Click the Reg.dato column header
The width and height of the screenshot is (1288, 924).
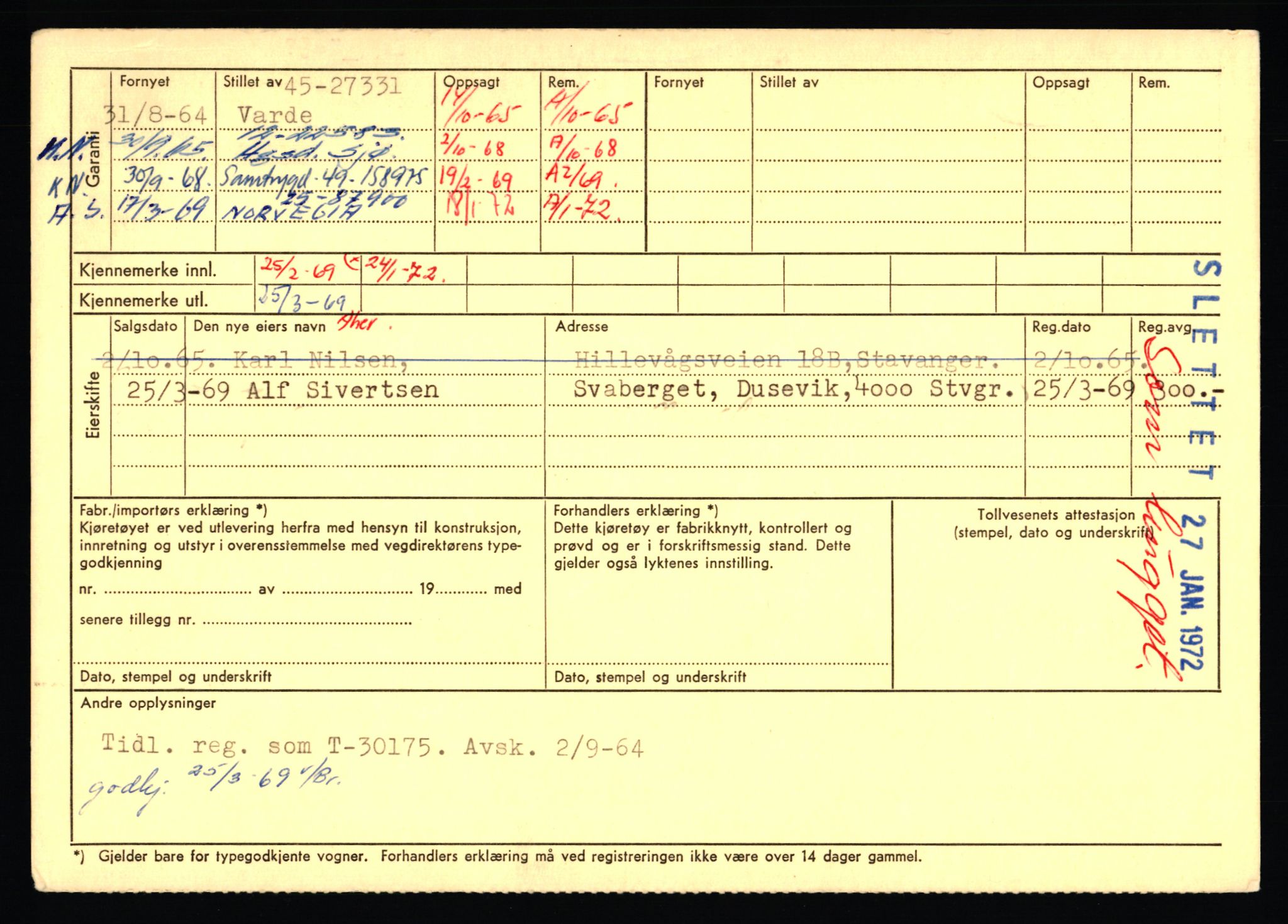[x=1061, y=327]
